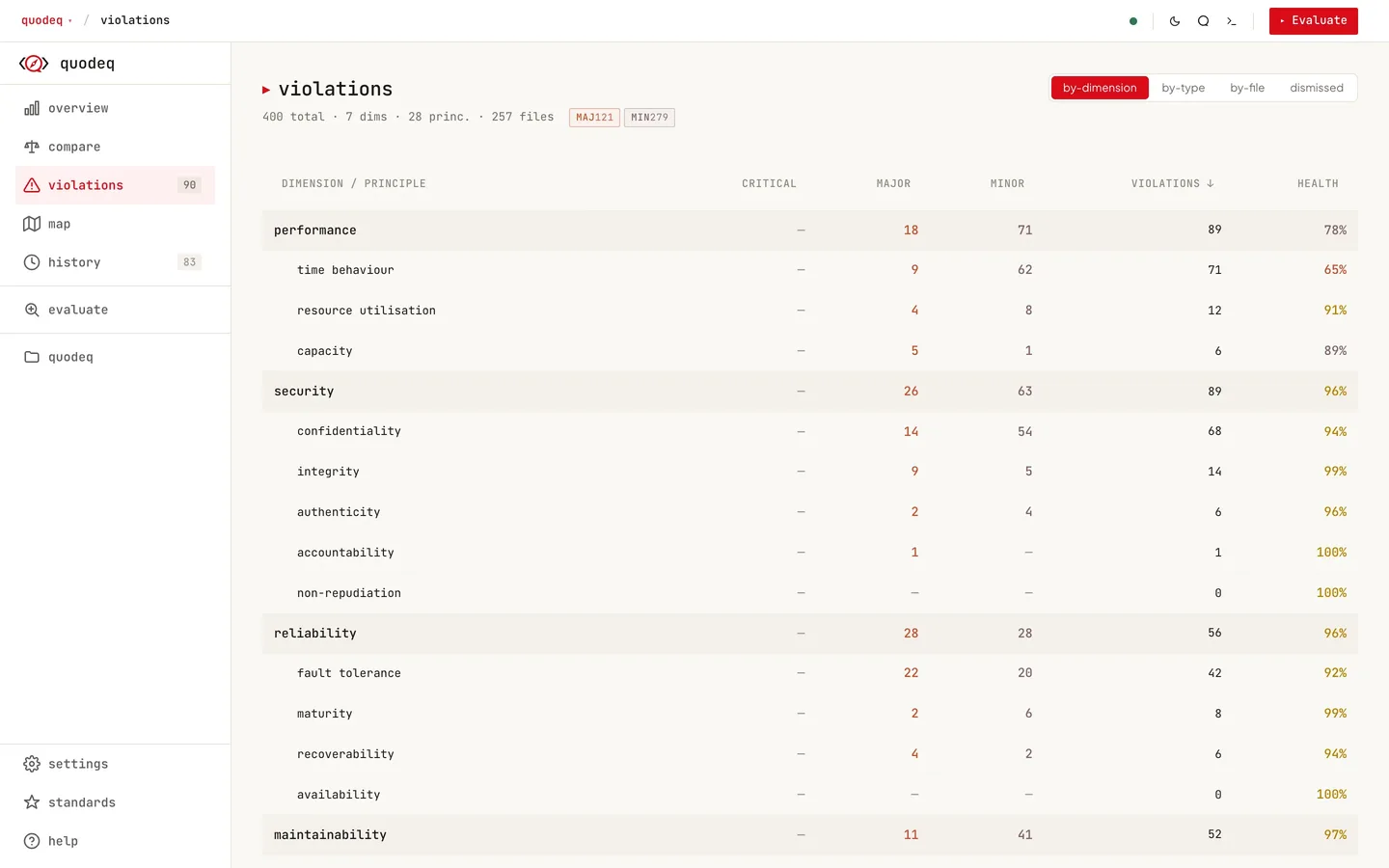The width and height of the screenshot is (1389, 868).
Task: Collapse the security dimension row
Action: point(810,392)
